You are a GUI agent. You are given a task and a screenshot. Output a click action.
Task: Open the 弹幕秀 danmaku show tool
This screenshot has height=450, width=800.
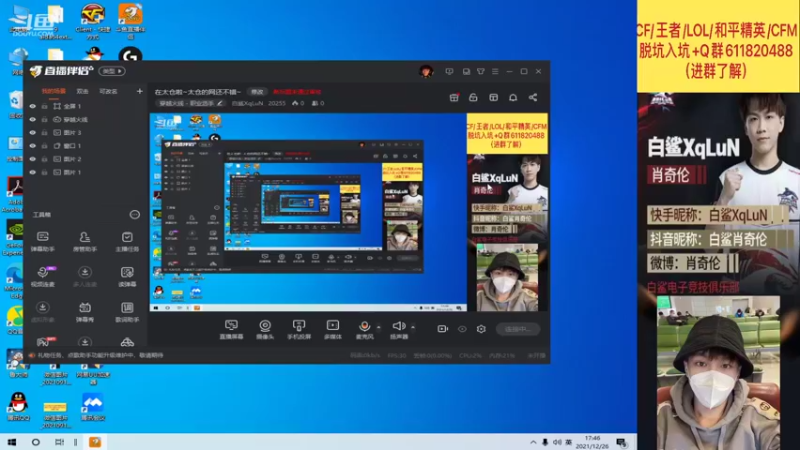click(x=85, y=311)
